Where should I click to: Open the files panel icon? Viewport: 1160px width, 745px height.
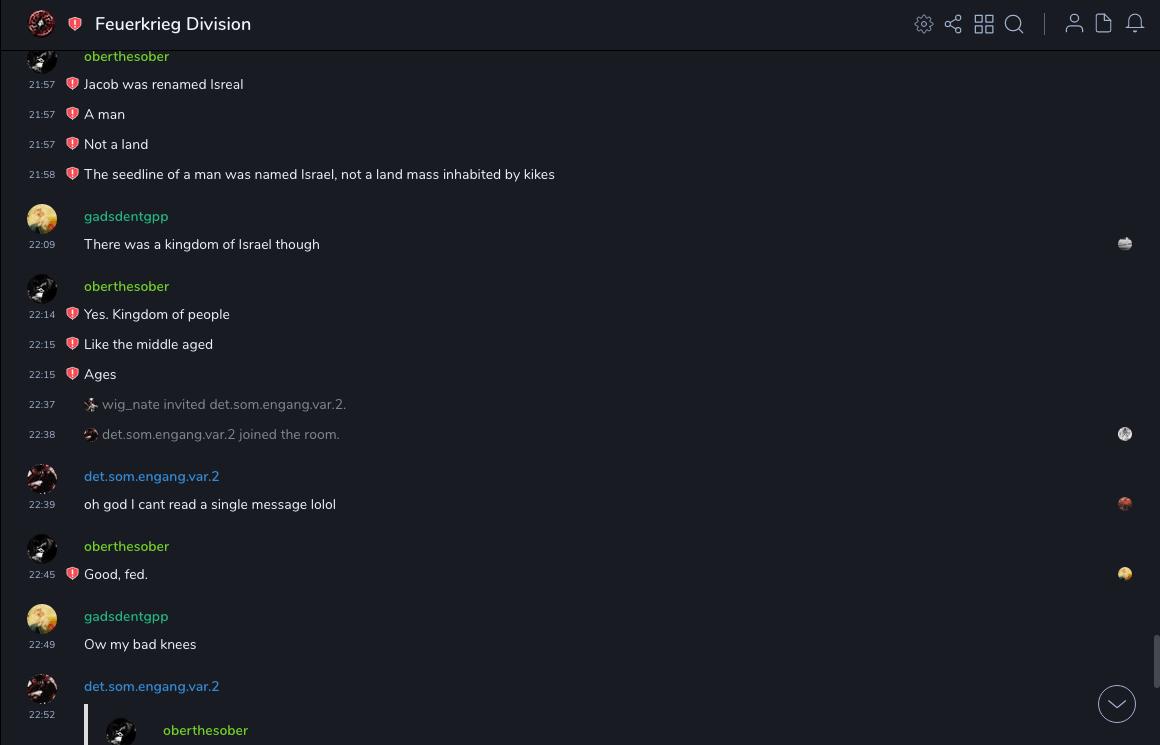[1104, 24]
